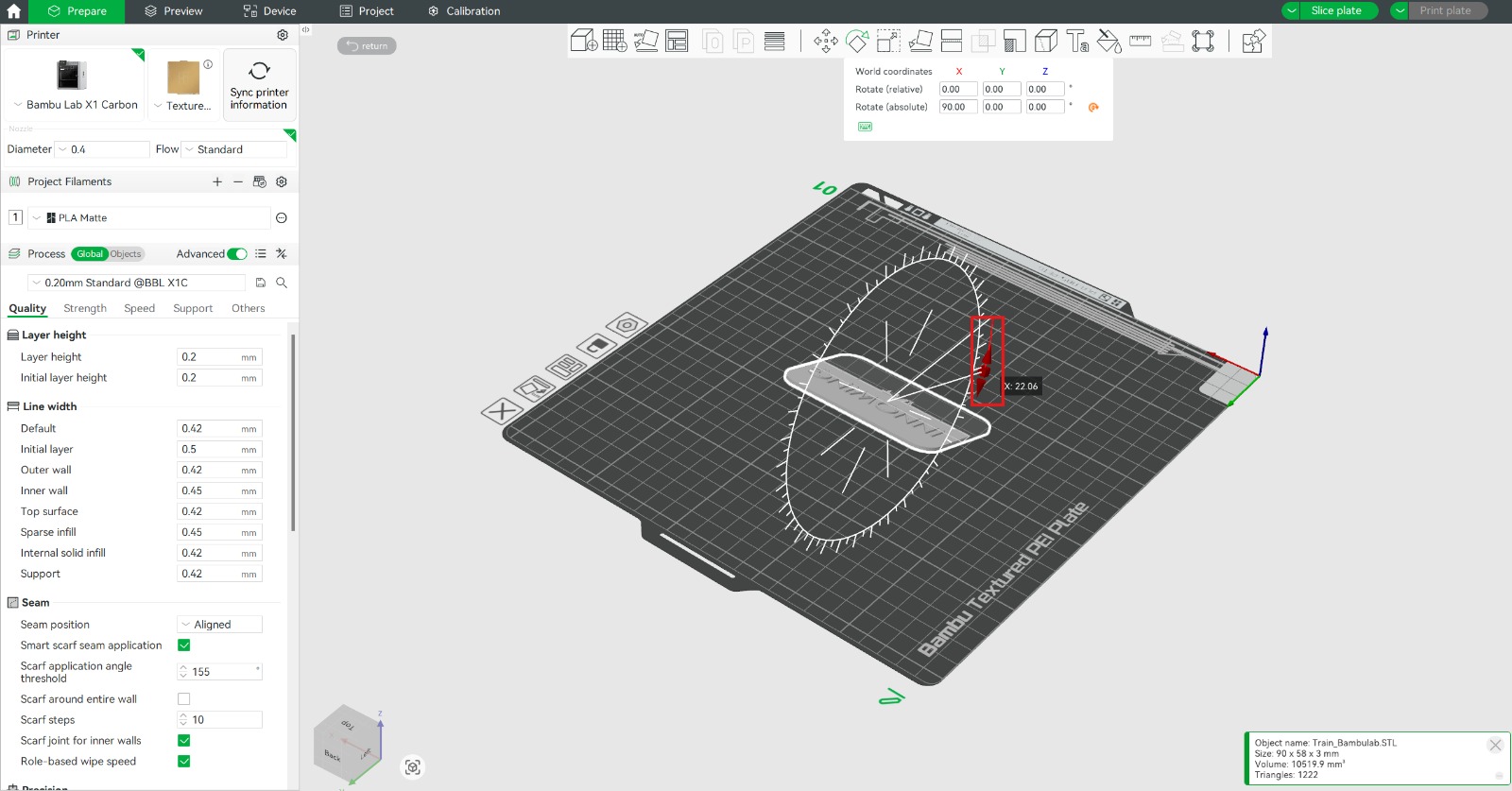Select the Measure ruler tool
Image resolution: width=1512 pixels, height=791 pixels.
tap(1141, 41)
